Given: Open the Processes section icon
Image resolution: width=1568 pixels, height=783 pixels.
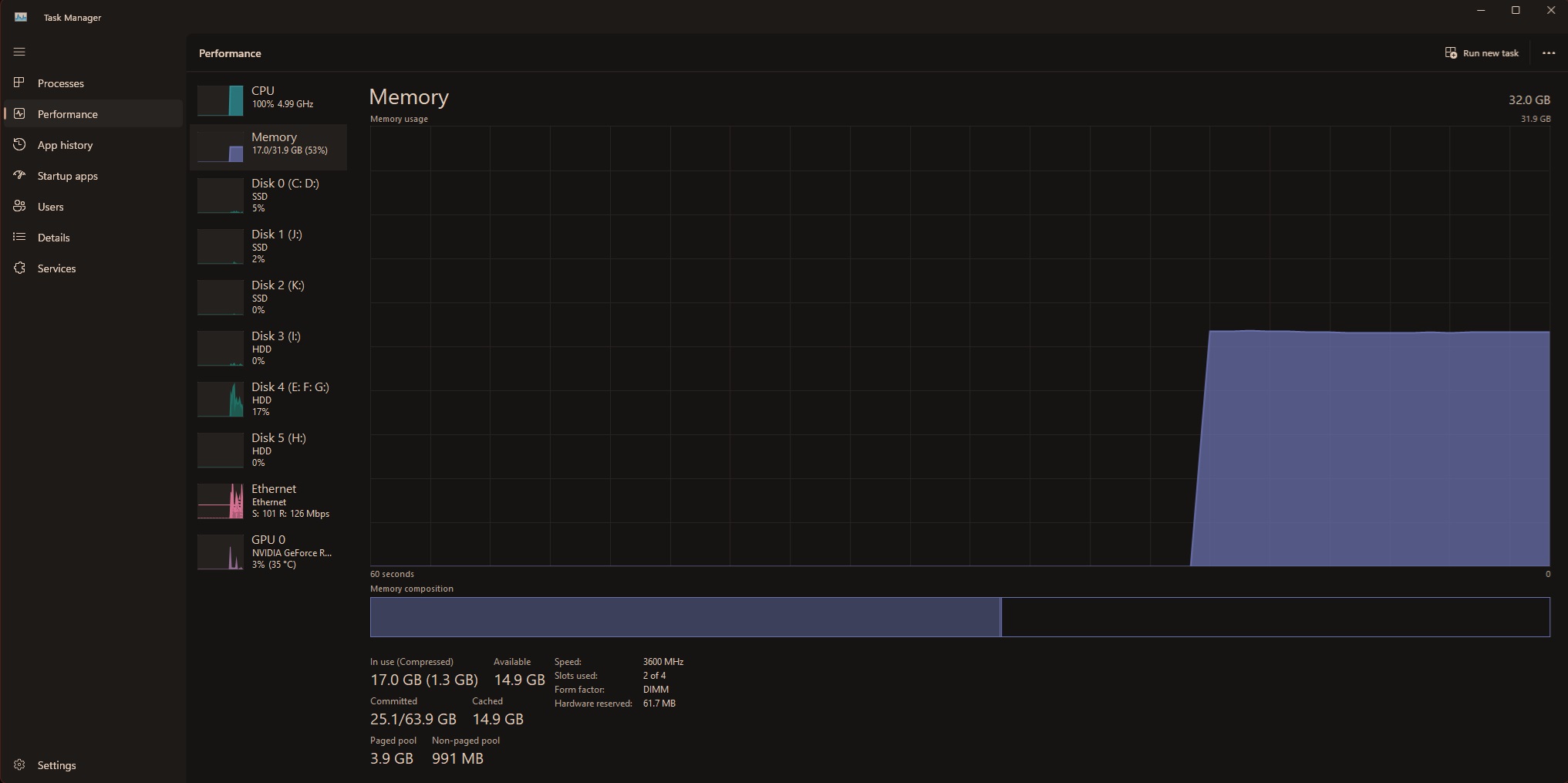Looking at the screenshot, I should click(20, 83).
